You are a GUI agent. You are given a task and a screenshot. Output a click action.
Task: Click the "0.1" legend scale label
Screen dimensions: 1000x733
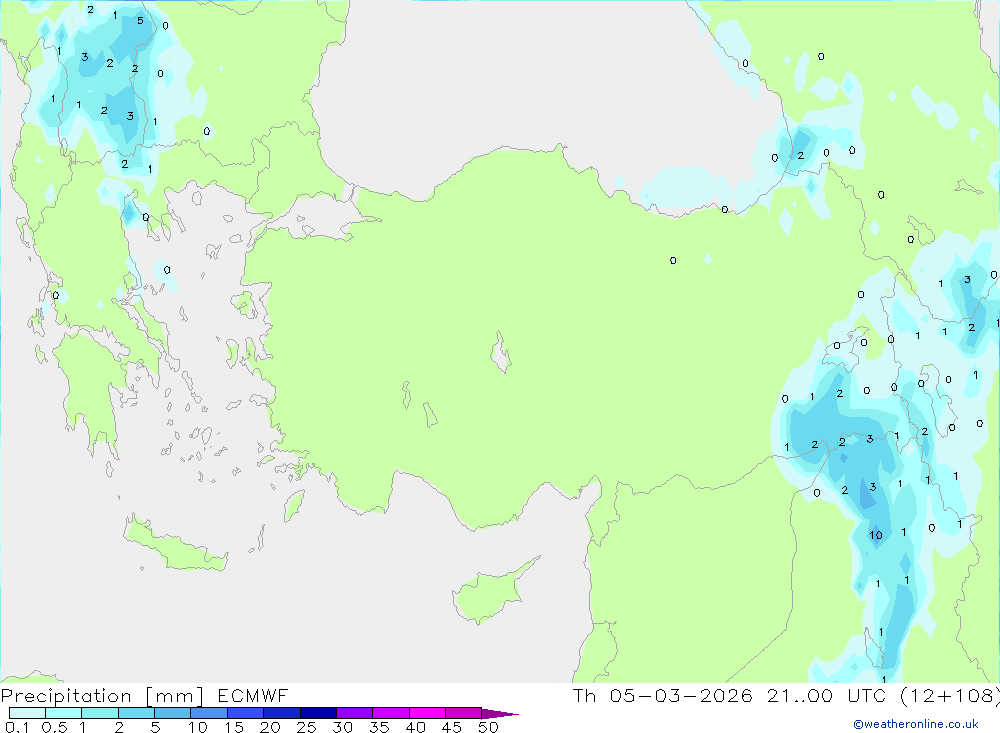[17, 727]
